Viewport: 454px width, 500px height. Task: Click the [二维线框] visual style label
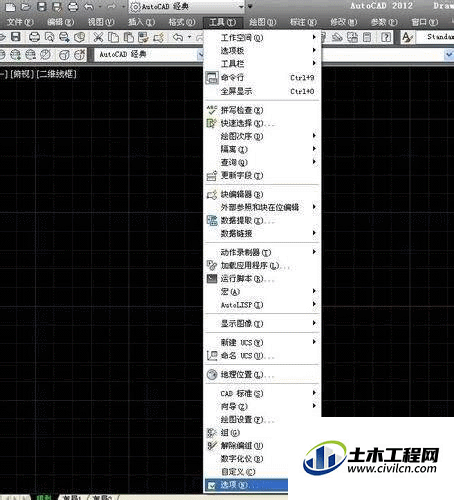[56, 74]
